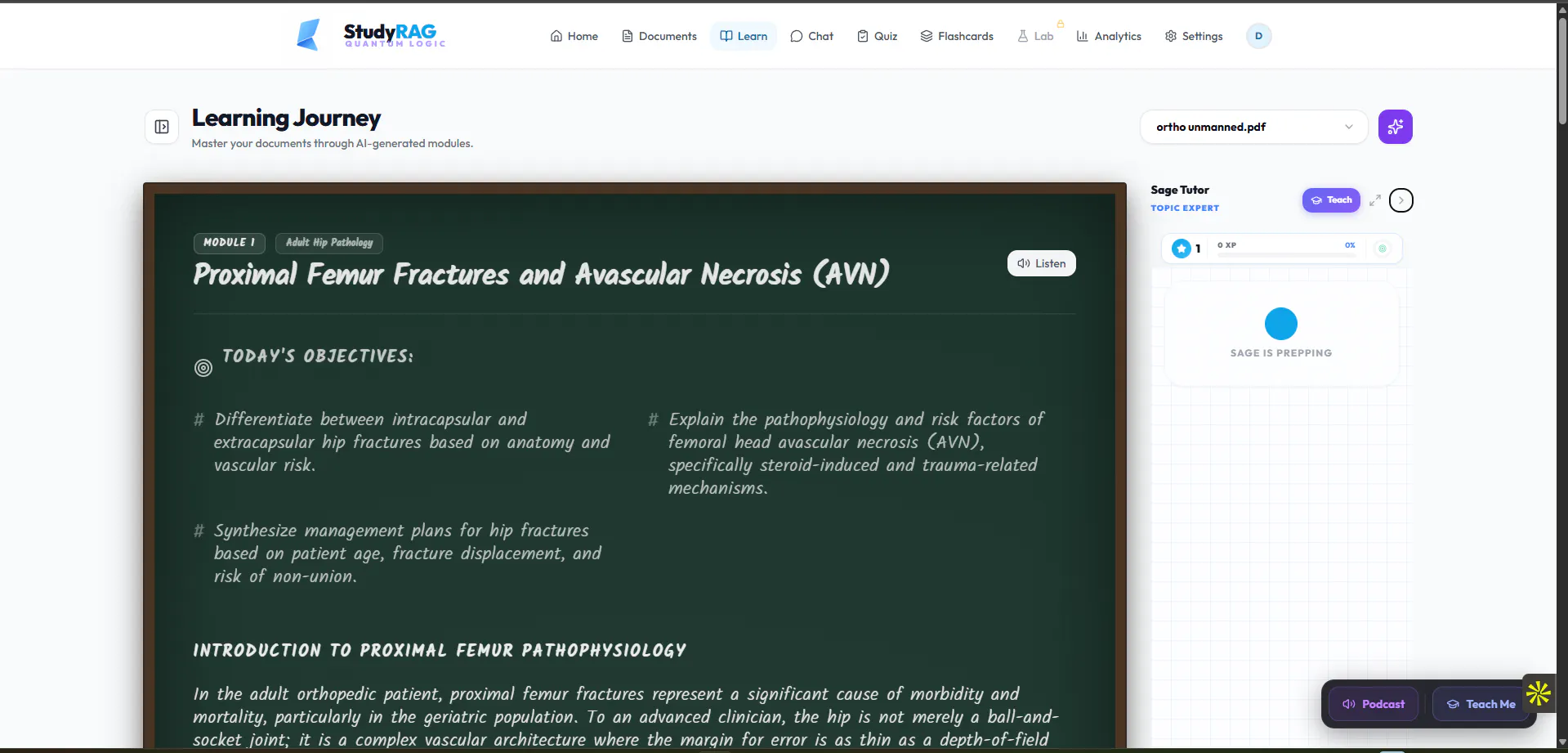Click the "TODAY'S OBJECTIVES:" heading
The width and height of the screenshot is (1568, 753).
(318, 356)
